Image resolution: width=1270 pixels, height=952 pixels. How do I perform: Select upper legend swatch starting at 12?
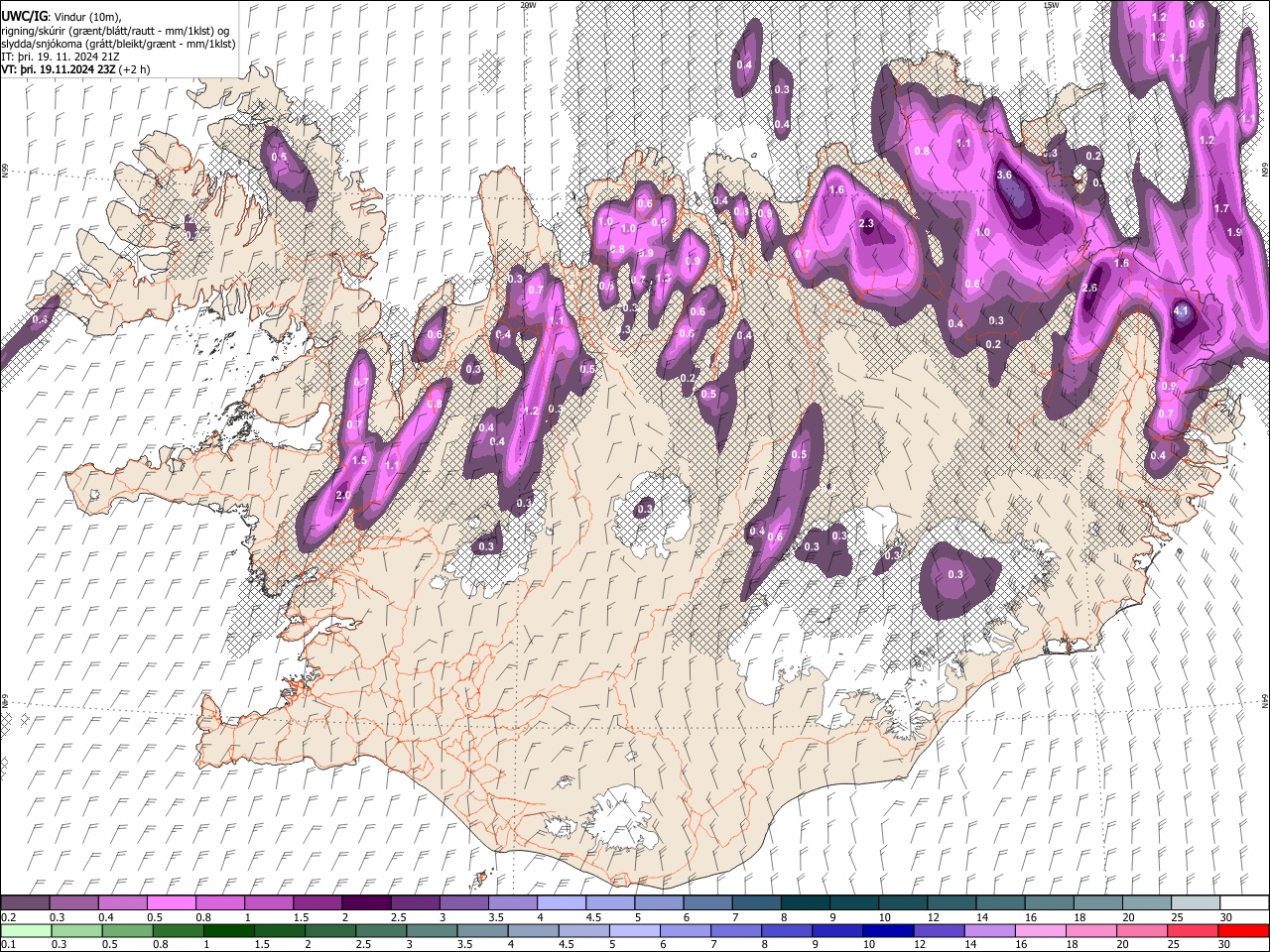tap(950, 903)
